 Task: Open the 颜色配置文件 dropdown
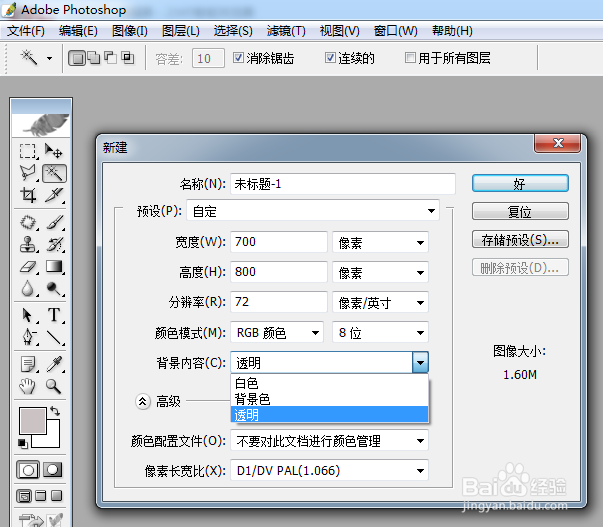click(x=330, y=440)
